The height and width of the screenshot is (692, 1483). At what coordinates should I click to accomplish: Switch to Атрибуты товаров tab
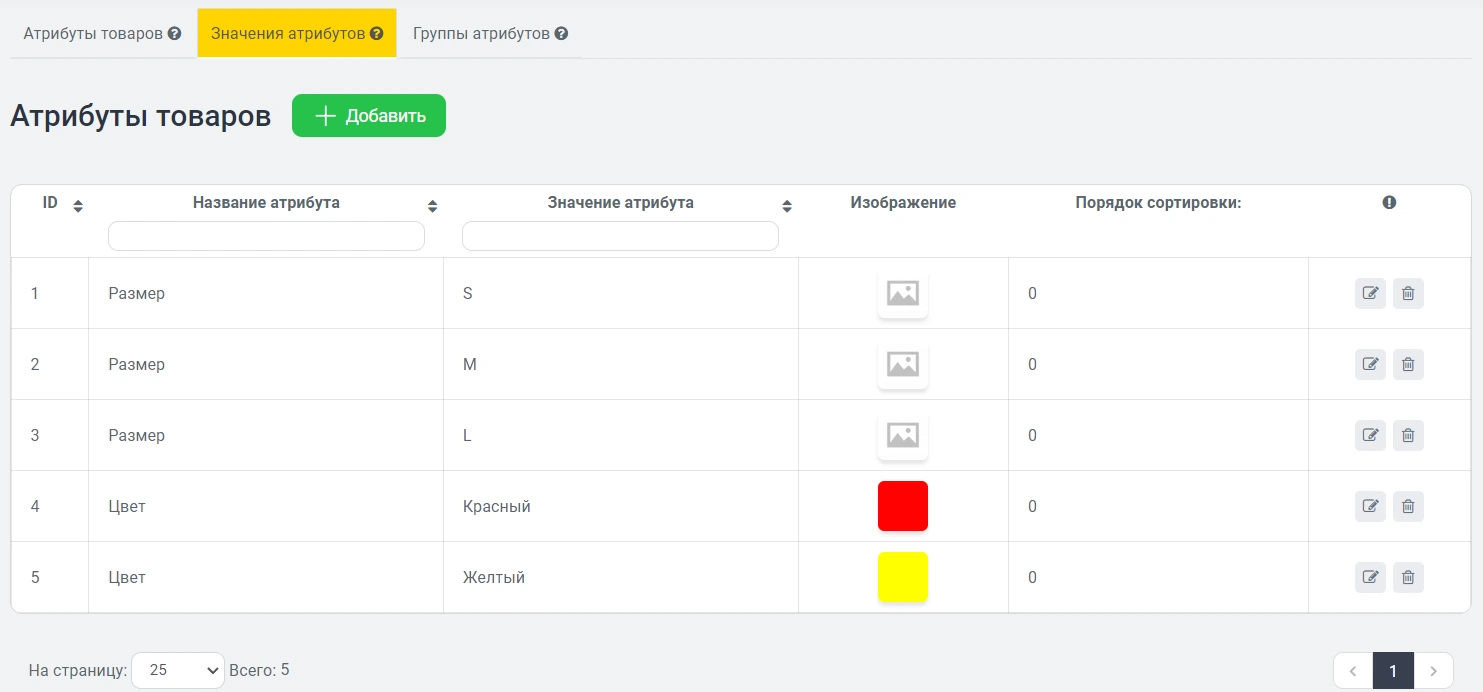[93, 33]
